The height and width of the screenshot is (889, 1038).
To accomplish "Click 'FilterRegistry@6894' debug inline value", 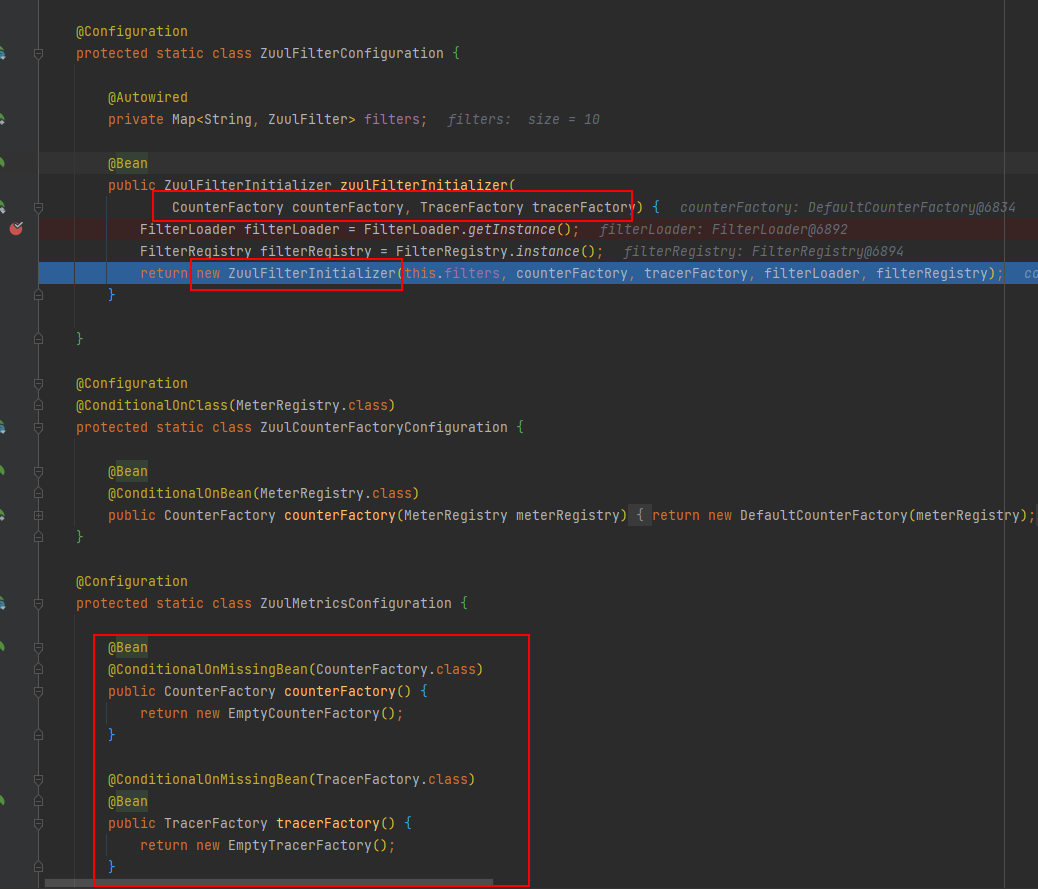I will click(x=827, y=251).
